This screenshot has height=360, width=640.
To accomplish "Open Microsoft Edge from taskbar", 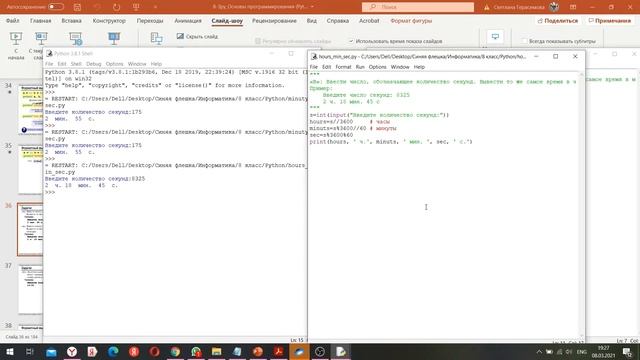I will pos(113,351).
